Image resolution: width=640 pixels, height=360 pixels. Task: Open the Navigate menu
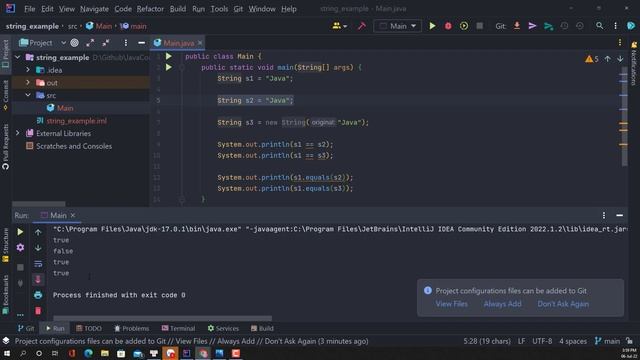(x=94, y=9)
